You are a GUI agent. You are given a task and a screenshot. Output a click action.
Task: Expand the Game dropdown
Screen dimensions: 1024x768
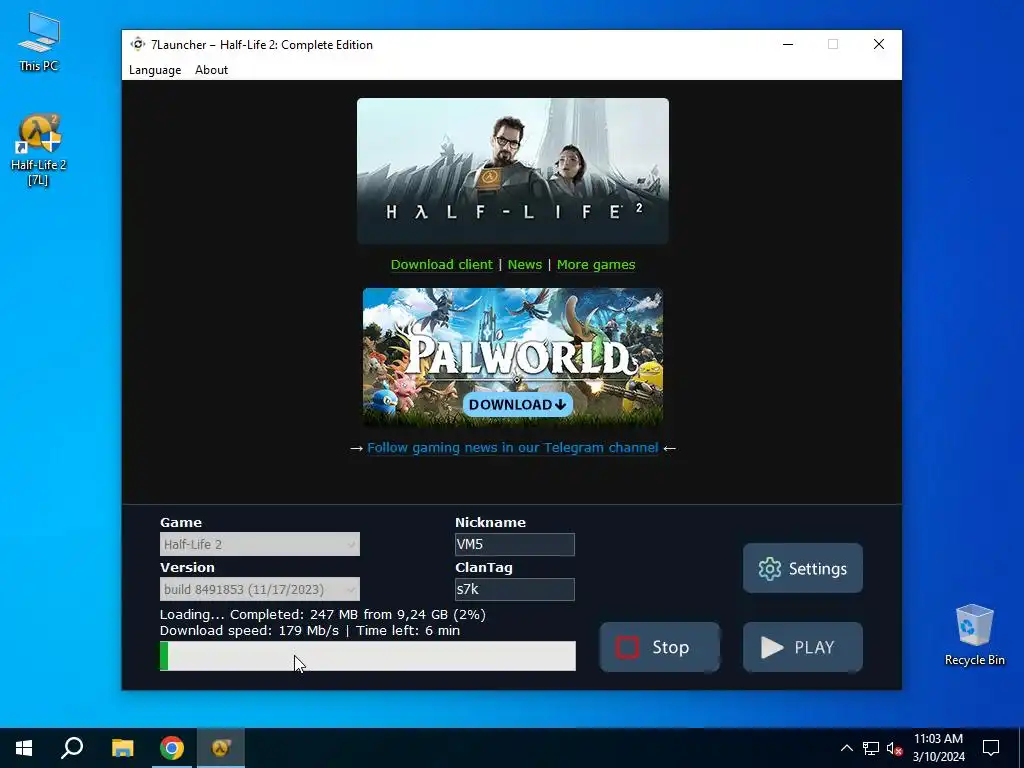tap(260, 544)
